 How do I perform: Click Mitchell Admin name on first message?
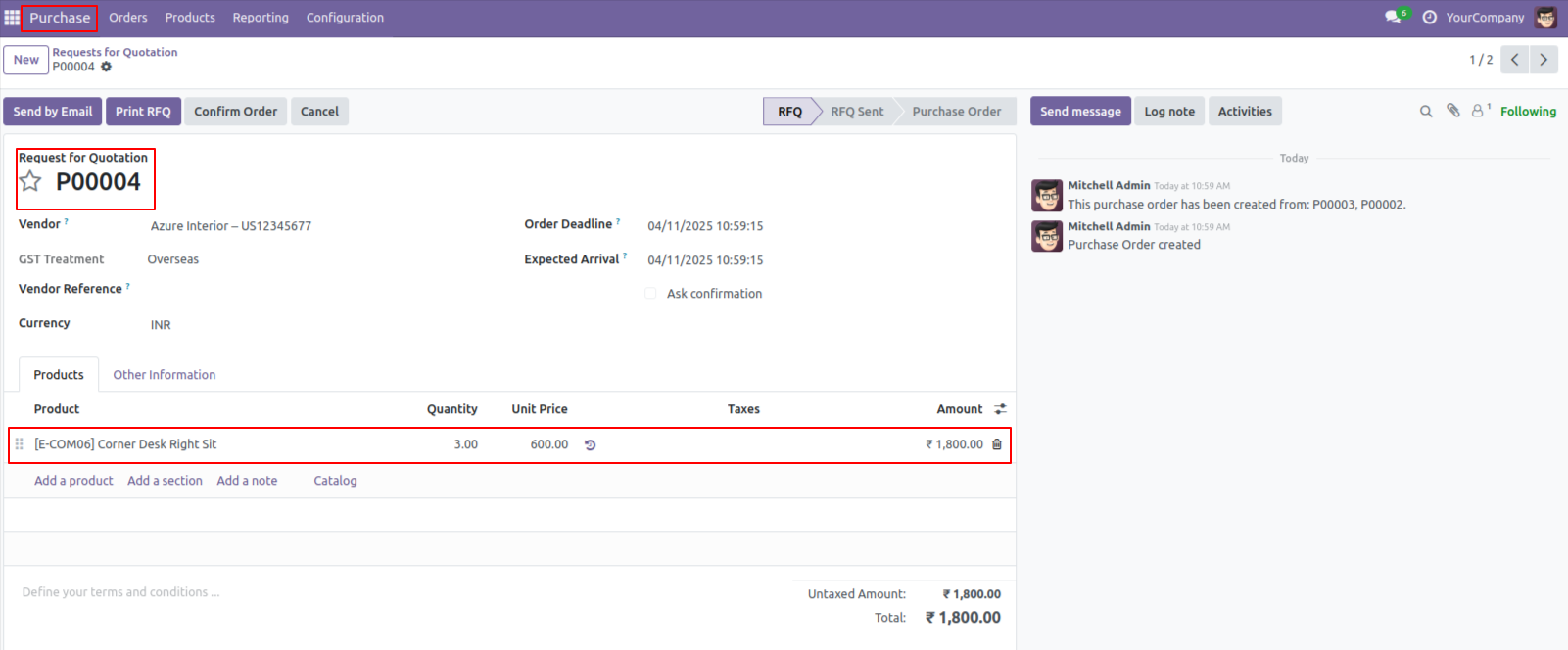click(1109, 185)
